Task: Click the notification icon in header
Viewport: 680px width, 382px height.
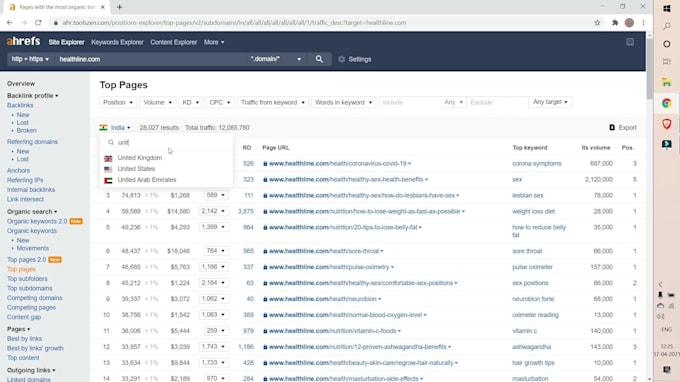Action: [630, 42]
